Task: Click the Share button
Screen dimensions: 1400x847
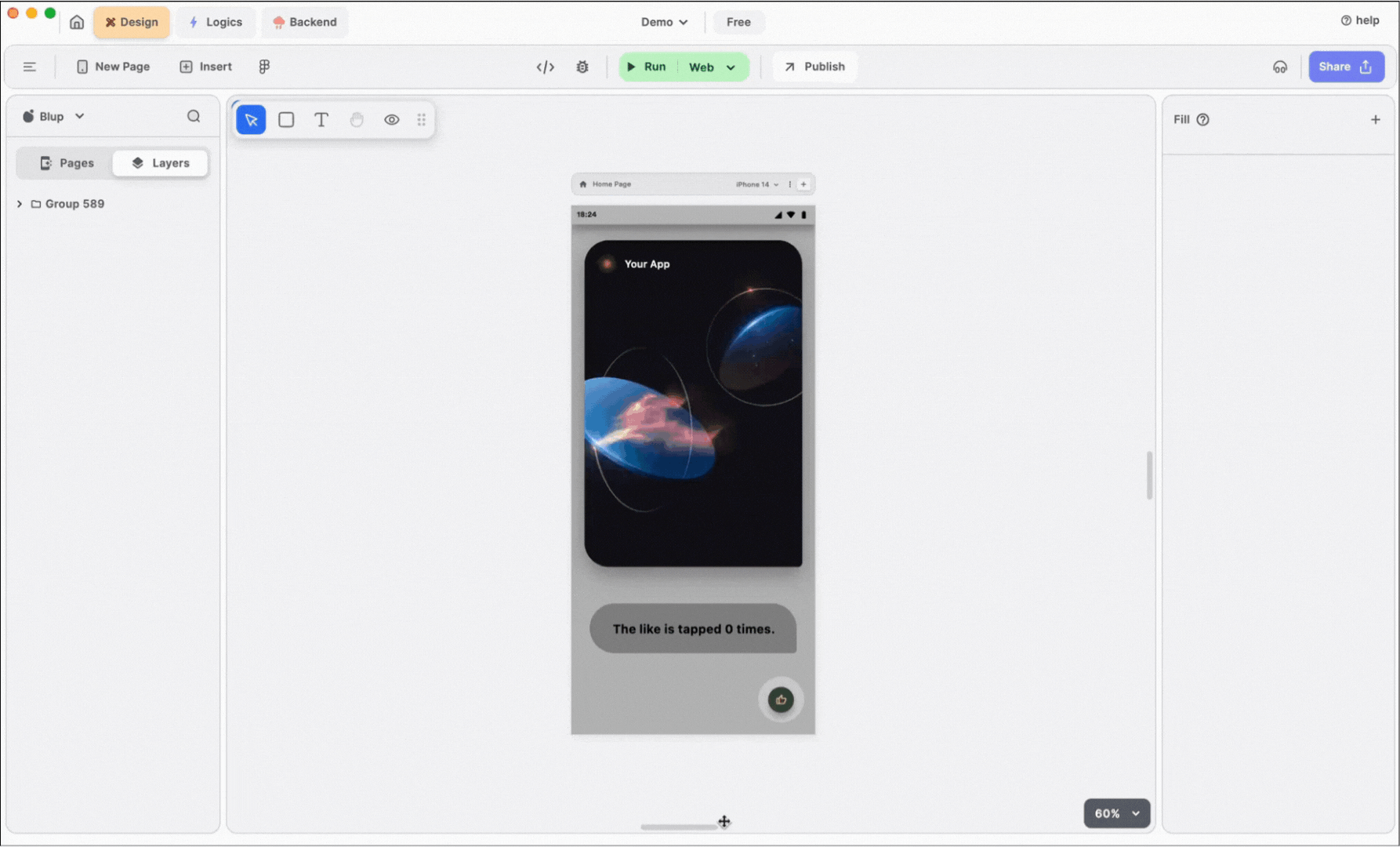Action: (1346, 67)
